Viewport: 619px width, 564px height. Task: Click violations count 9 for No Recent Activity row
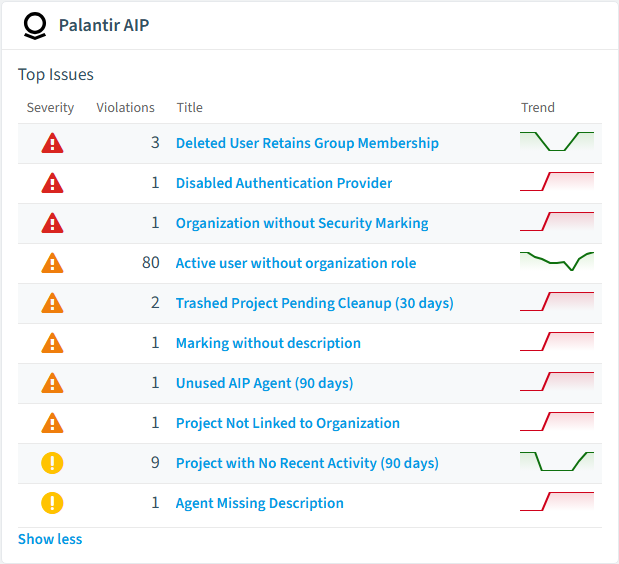155,463
